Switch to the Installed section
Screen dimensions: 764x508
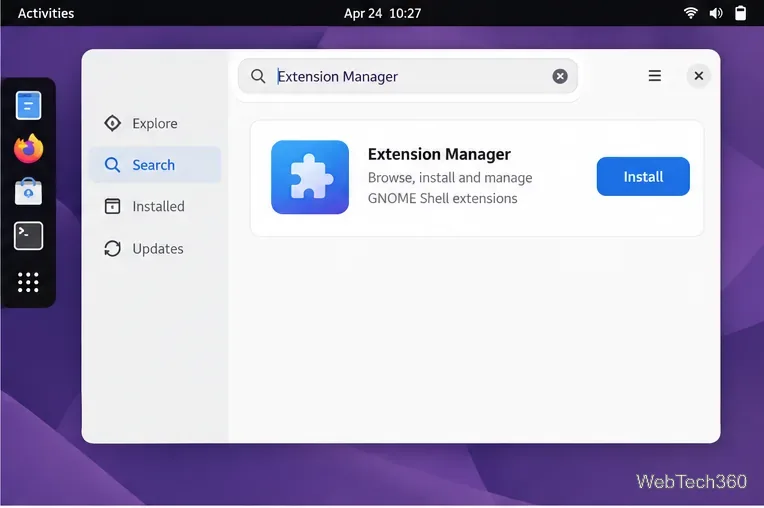tap(155, 207)
